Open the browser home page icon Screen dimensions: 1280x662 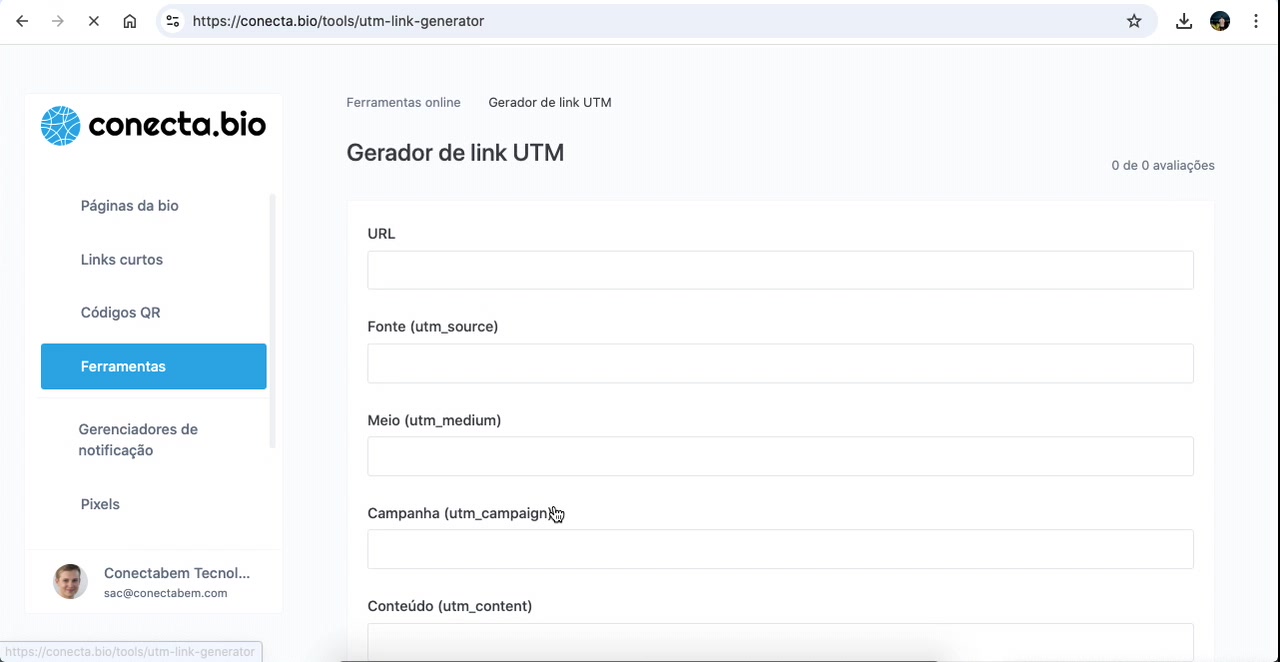point(129,20)
